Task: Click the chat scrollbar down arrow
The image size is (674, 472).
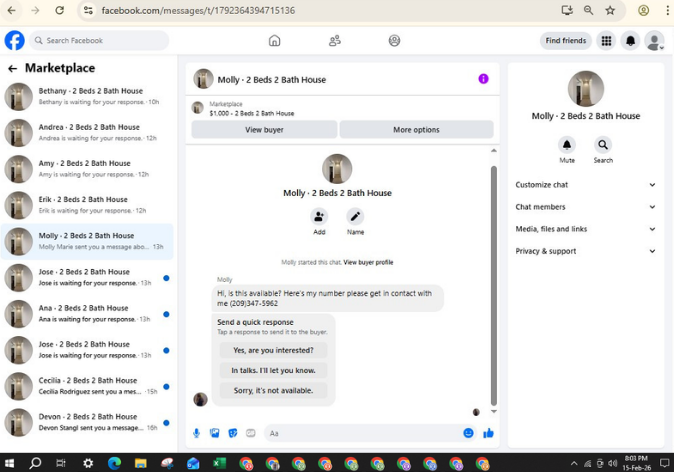Action: pos(493,411)
